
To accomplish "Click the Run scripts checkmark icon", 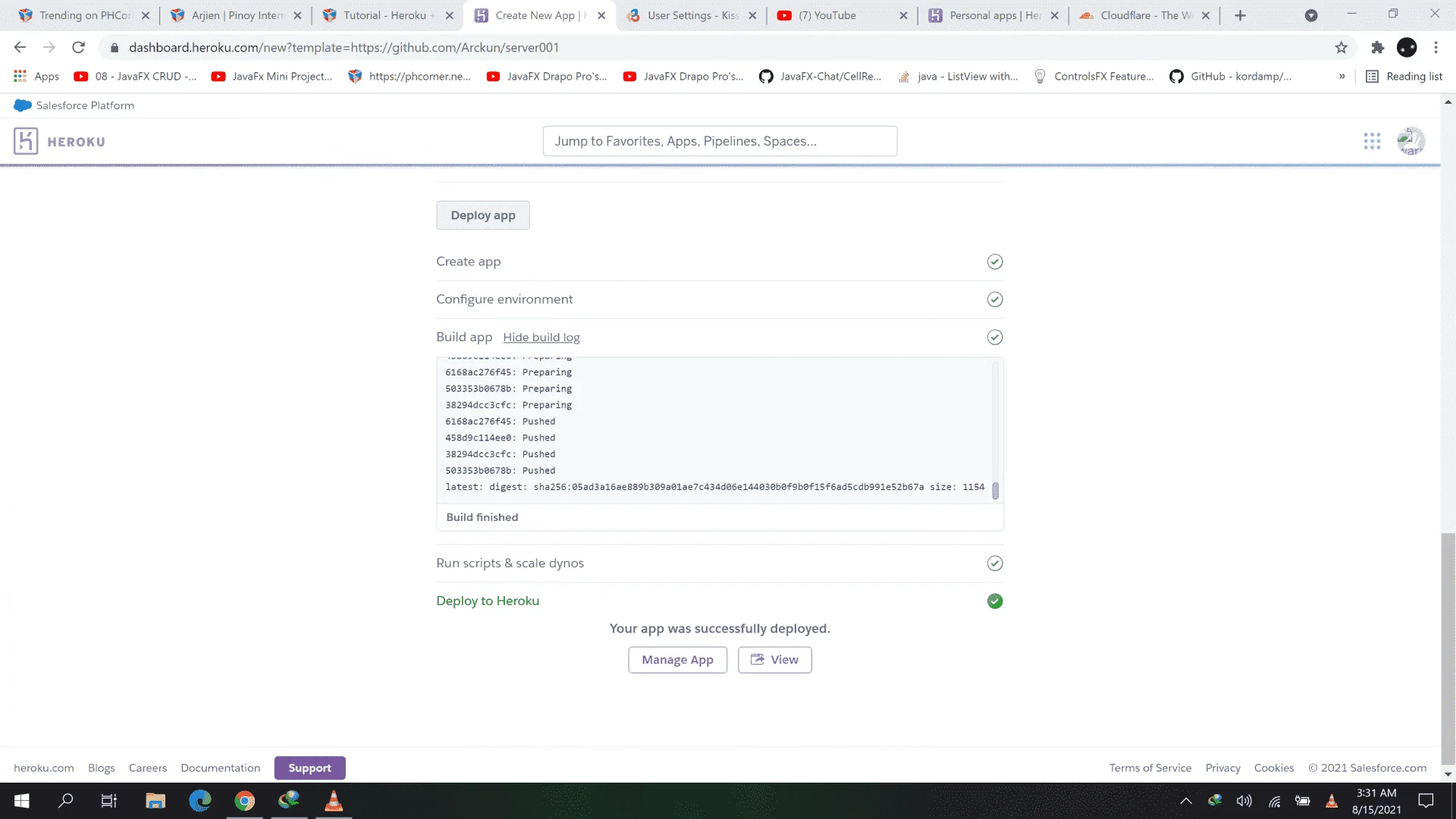I will 995,563.
